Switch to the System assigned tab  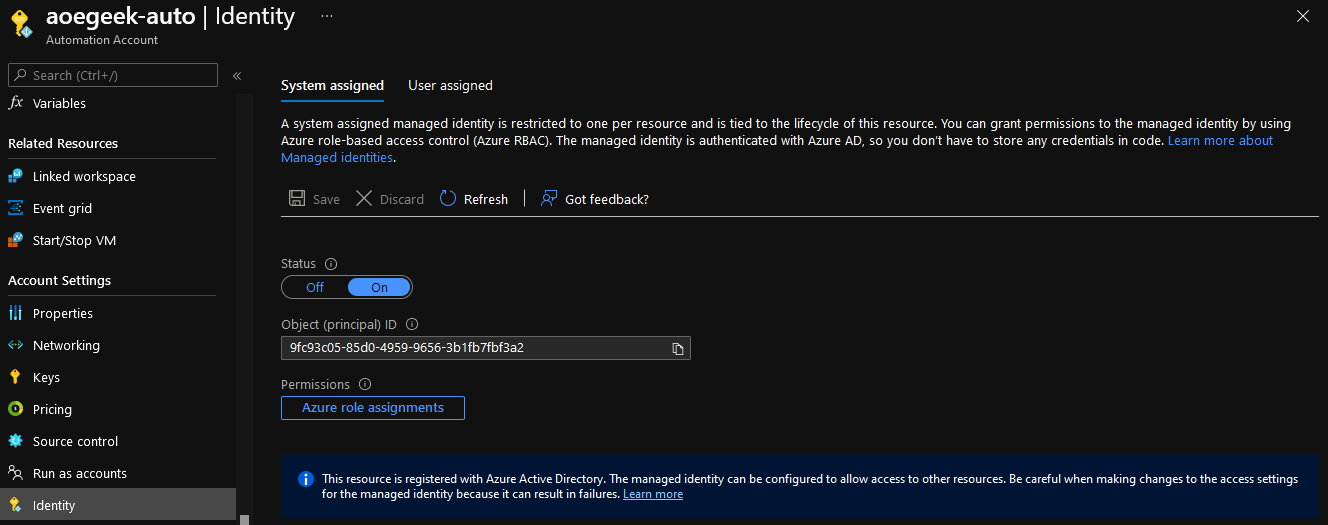pos(332,85)
